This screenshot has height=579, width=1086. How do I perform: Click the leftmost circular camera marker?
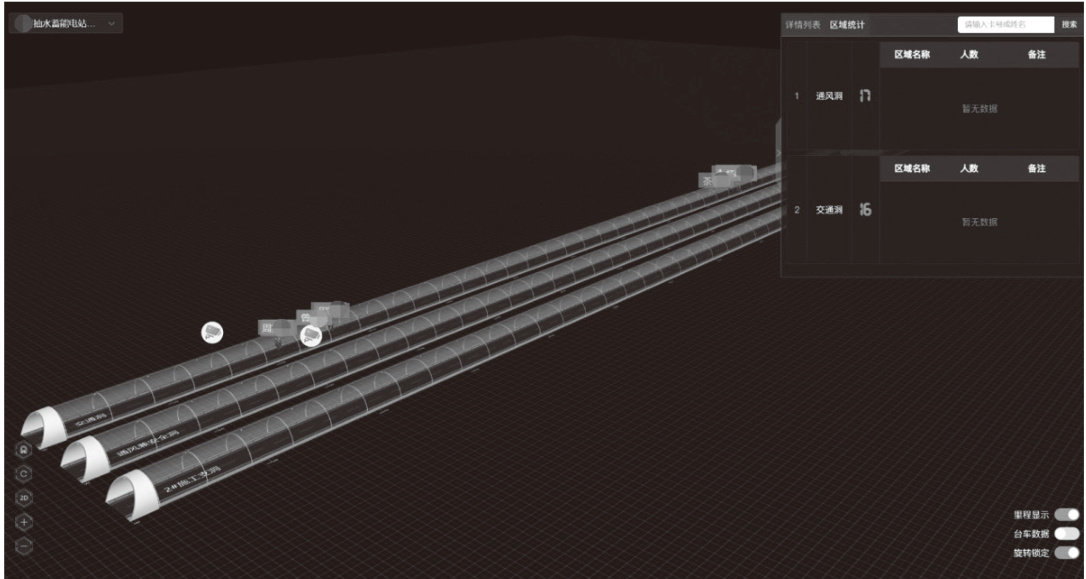212,332
